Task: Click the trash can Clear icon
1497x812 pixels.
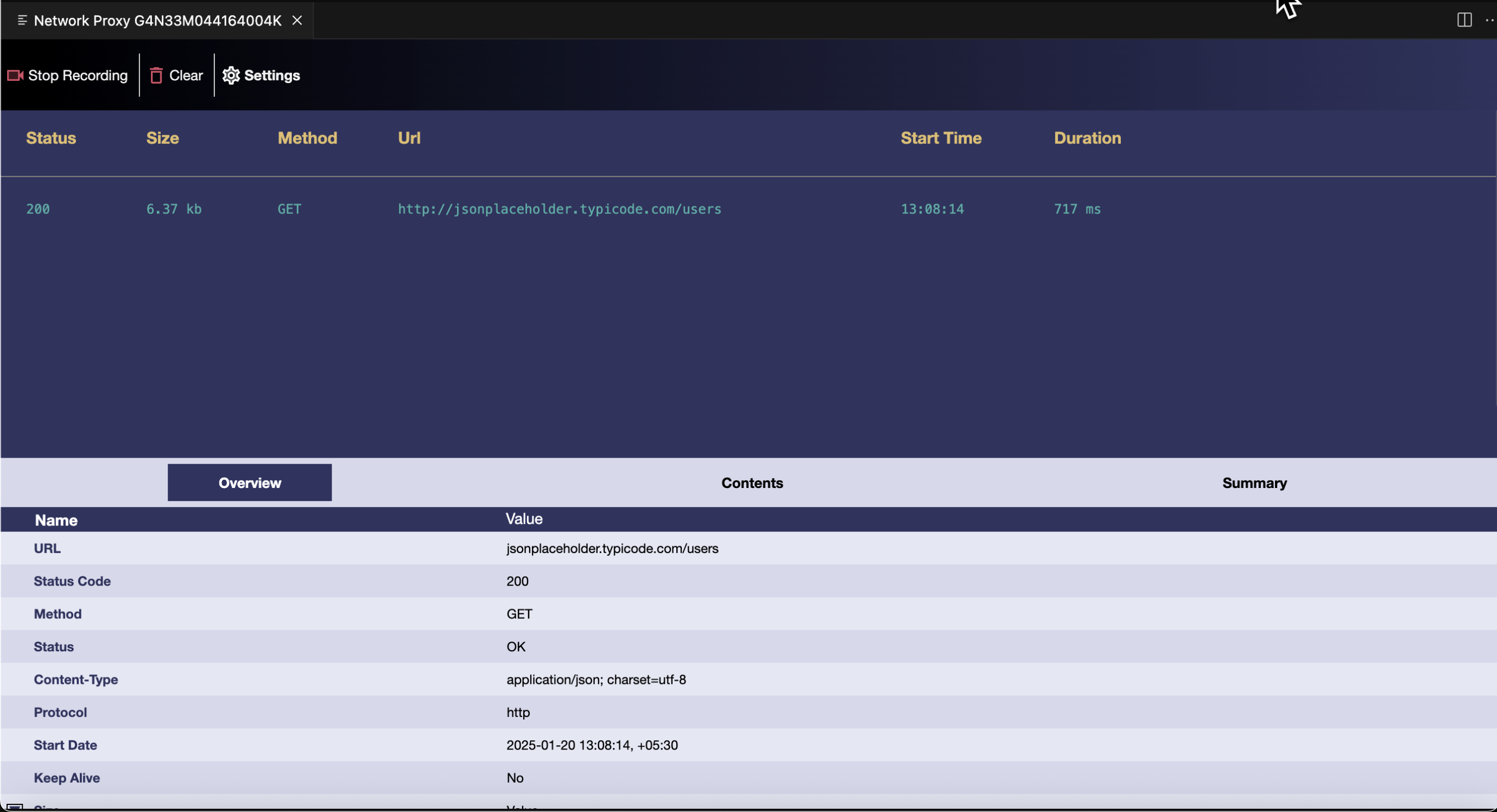Action: coord(156,75)
